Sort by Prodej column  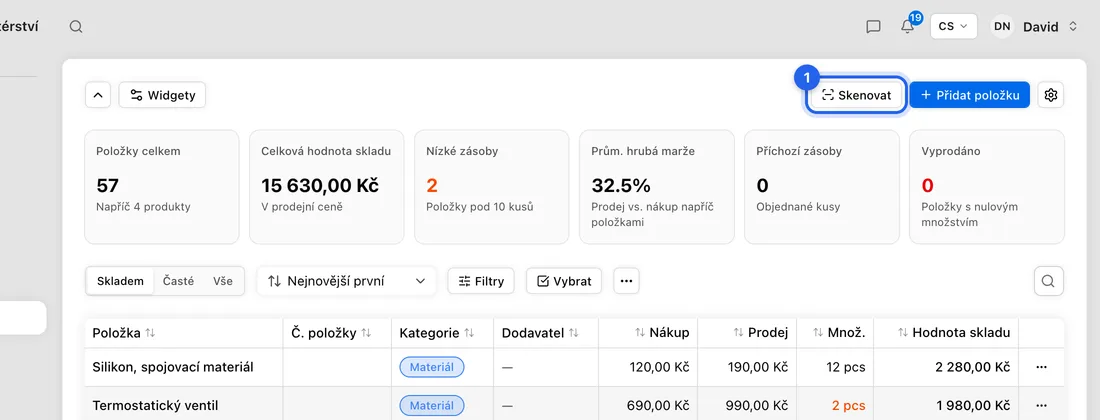click(760, 333)
